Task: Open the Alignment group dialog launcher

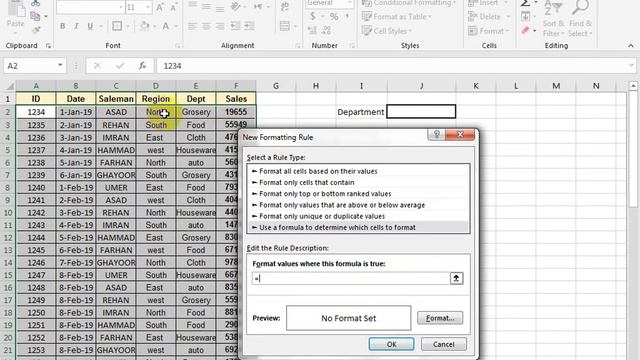Action: [x=298, y=46]
